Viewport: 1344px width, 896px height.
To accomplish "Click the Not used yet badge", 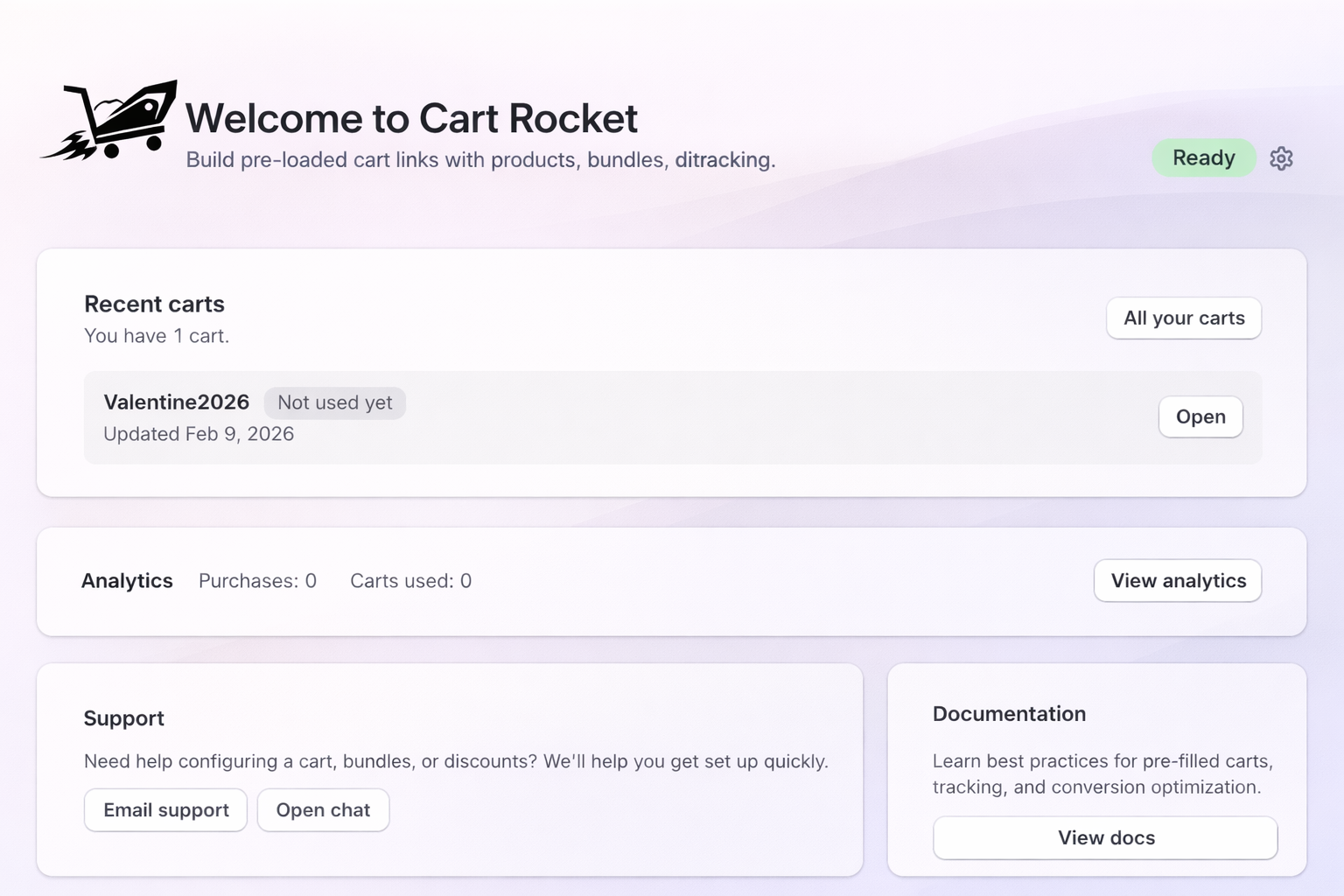I will coord(335,402).
